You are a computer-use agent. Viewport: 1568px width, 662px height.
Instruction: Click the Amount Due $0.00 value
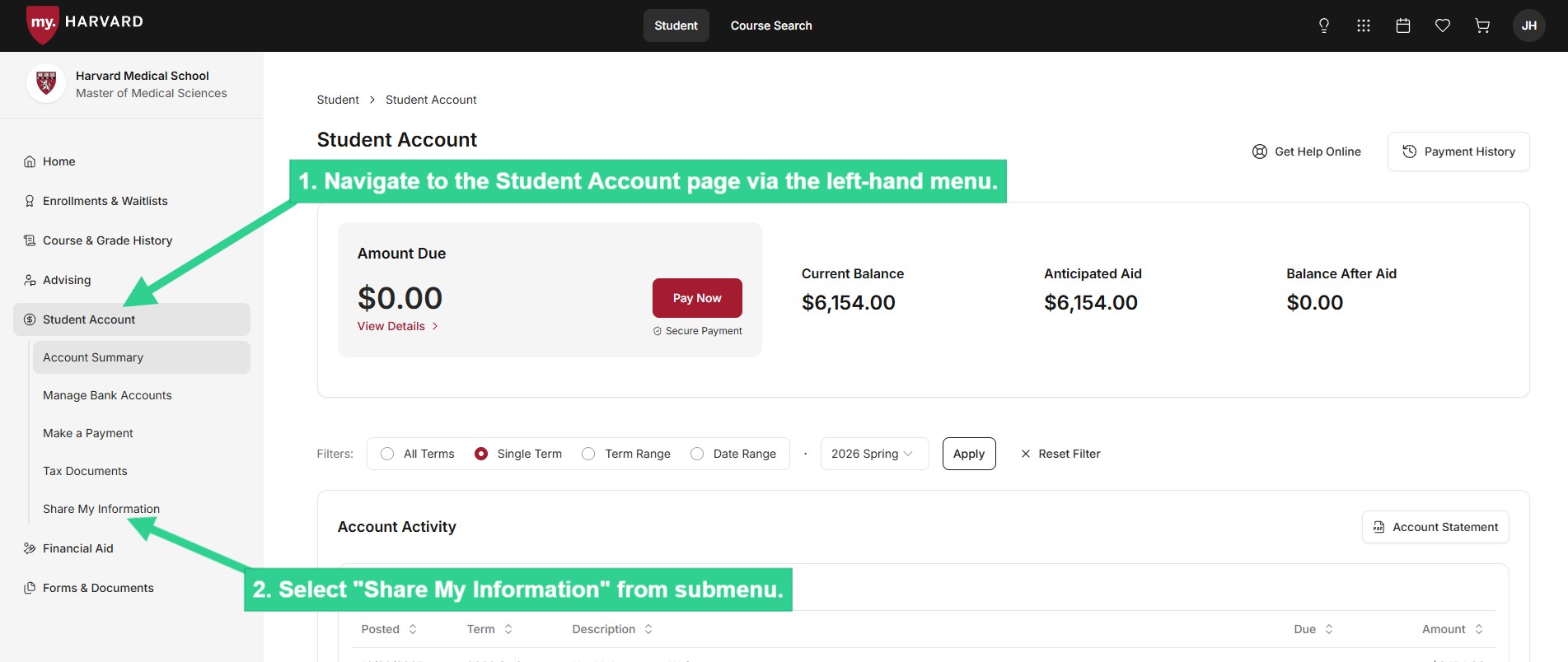(x=400, y=298)
